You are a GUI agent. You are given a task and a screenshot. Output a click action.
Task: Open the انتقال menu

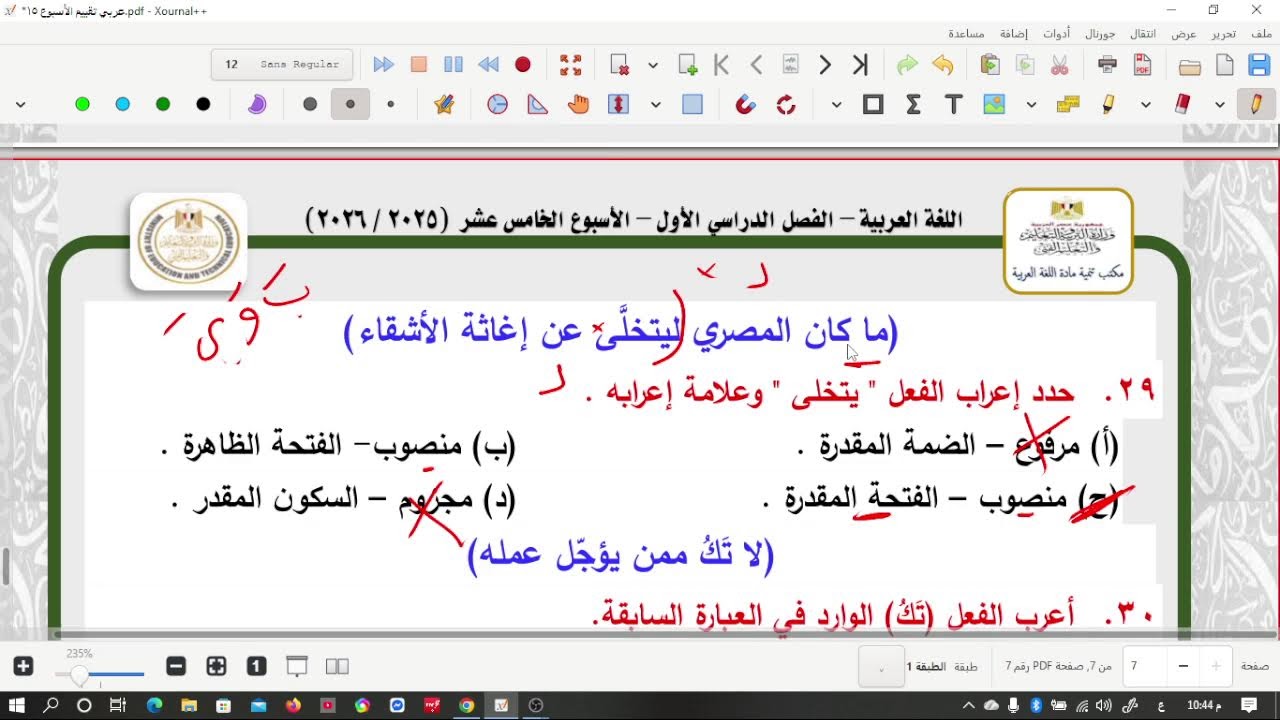1142,33
